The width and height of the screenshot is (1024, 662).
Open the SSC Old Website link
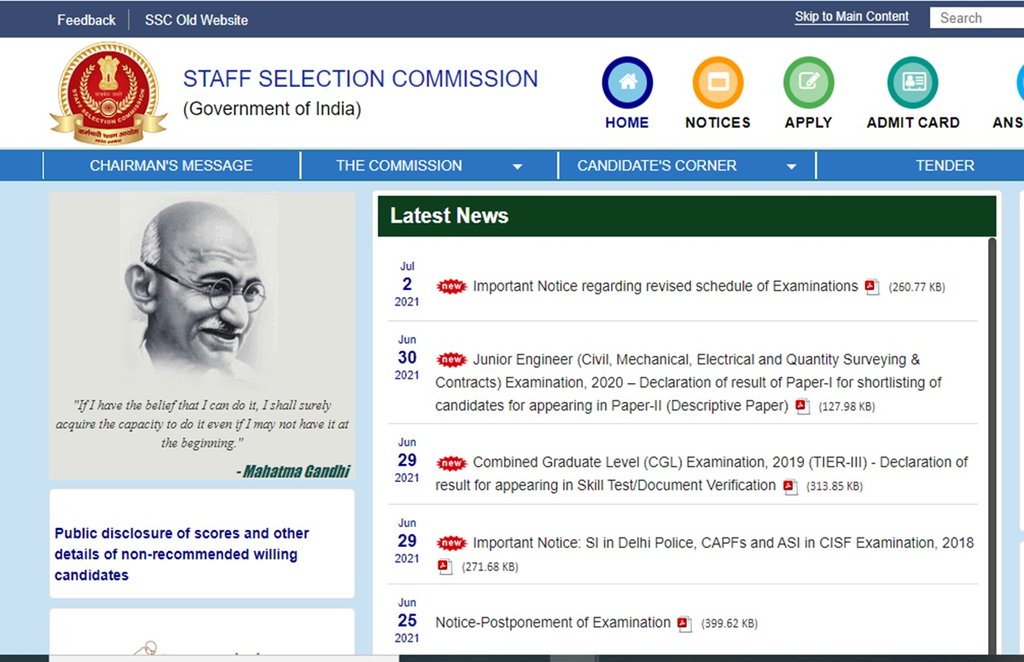pos(196,20)
